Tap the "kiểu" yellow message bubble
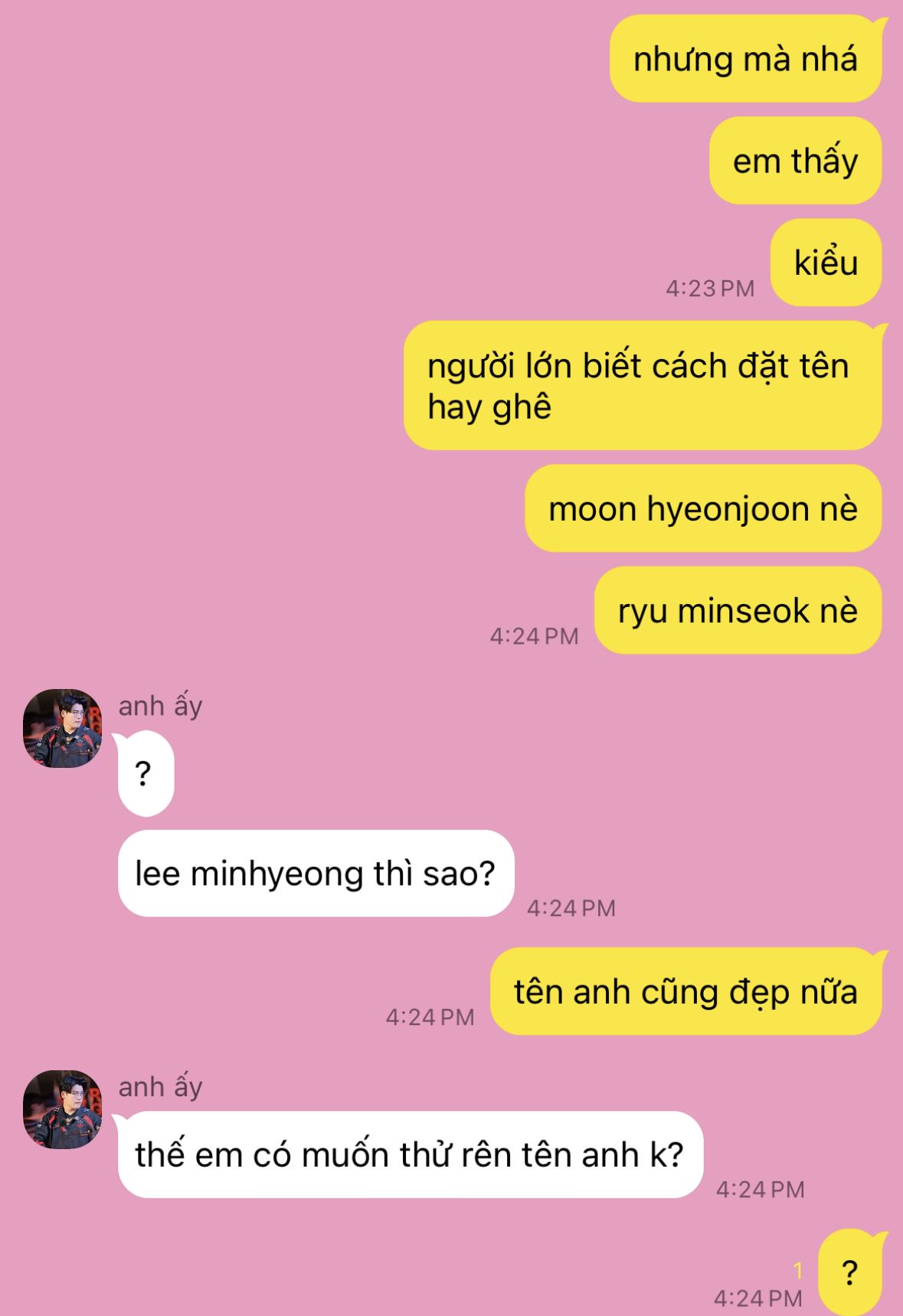This screenshot has width=903, height=1316. [826, 263]
